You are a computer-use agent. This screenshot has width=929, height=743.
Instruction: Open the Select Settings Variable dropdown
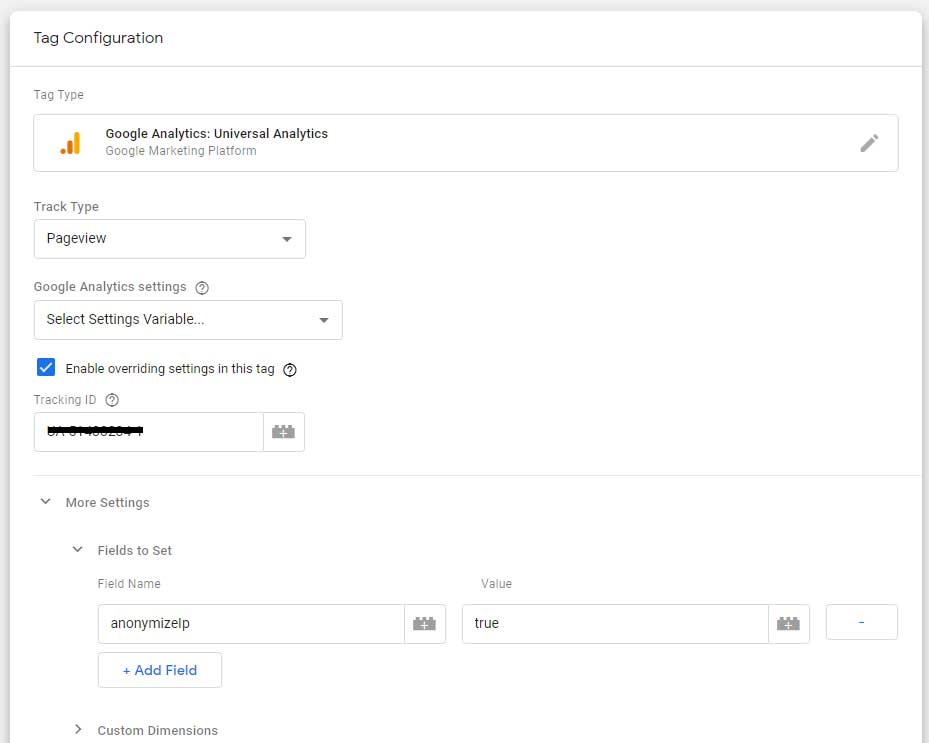point(188,320)
